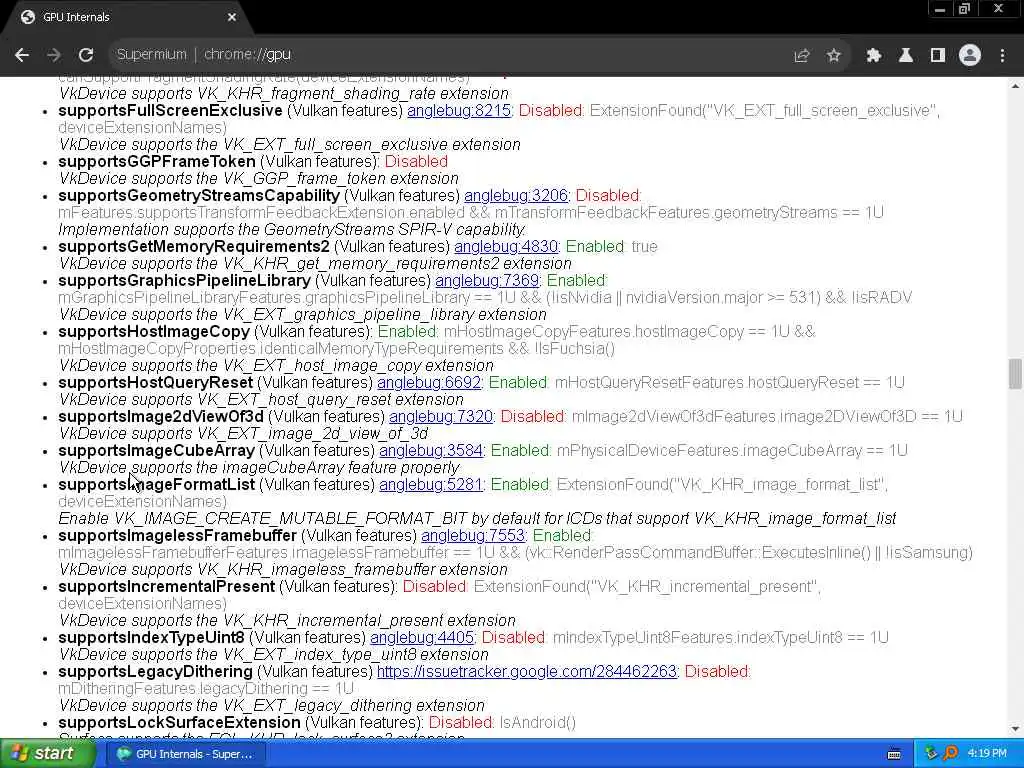
Task: Open the profile avatar menu
Action: (970, 56)
